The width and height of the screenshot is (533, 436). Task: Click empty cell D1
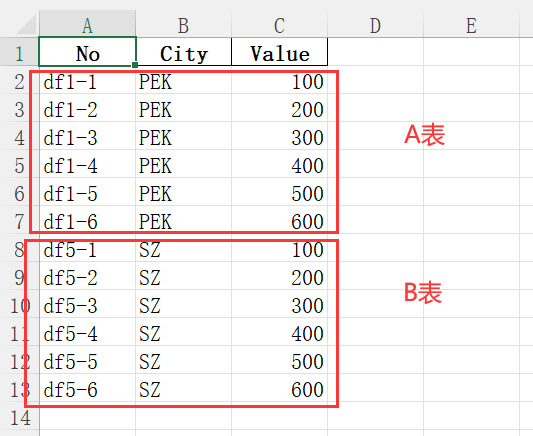pyautogui.click(x=376, y=52)
